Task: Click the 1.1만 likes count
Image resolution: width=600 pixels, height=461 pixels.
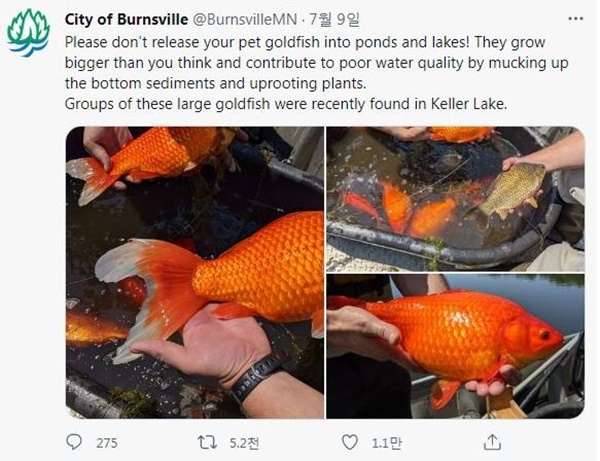Action: (386, 443)
